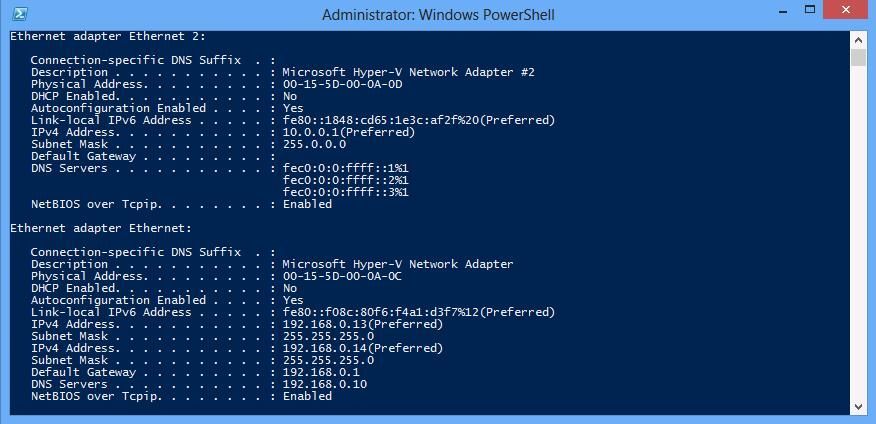Viewport: 876px width, 424px height.
Task: Click the physical address 00-15-5D-00-0A-0D
Action: pos(345,84)
